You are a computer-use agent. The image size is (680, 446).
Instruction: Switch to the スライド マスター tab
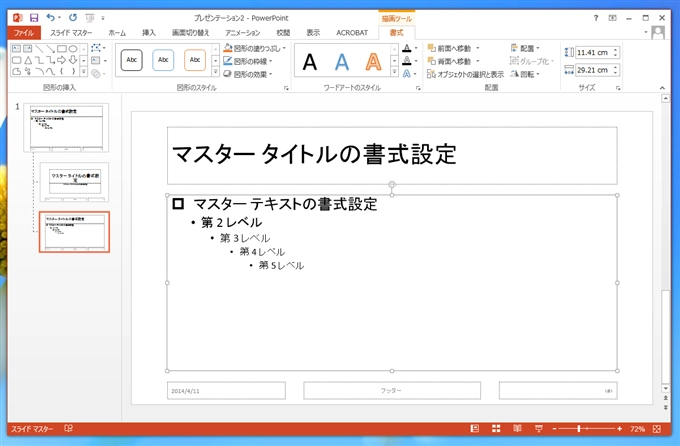[x=71, y=33]
